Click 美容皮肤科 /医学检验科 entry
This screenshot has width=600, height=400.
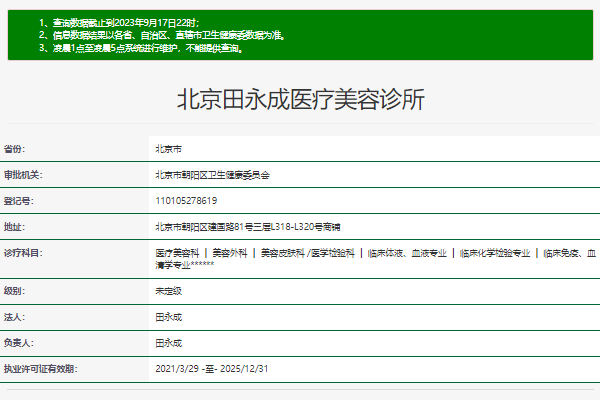click(x=308, y=253)
